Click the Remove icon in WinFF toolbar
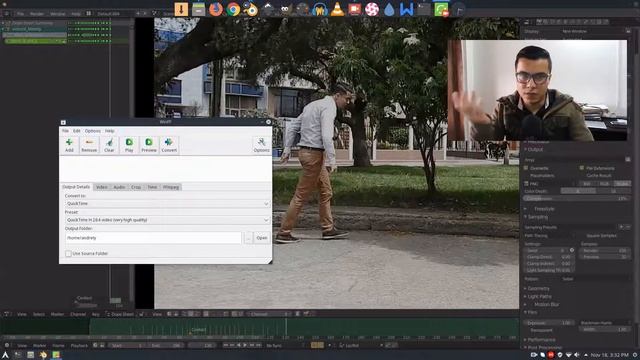 pyautogui.click(x=89, y=145)
